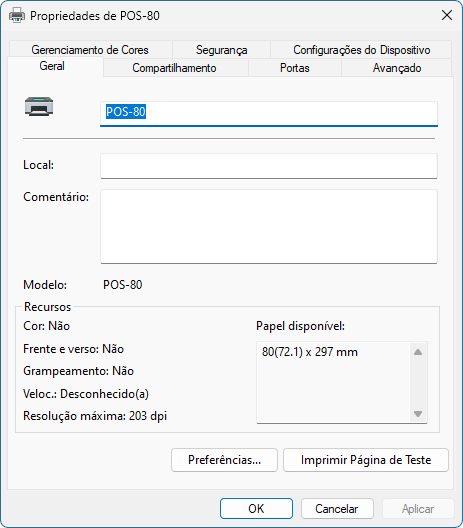The image size is (463, 528).
Task: Close the Propriedades de POS-80 dialog
Action: [447, 15]
